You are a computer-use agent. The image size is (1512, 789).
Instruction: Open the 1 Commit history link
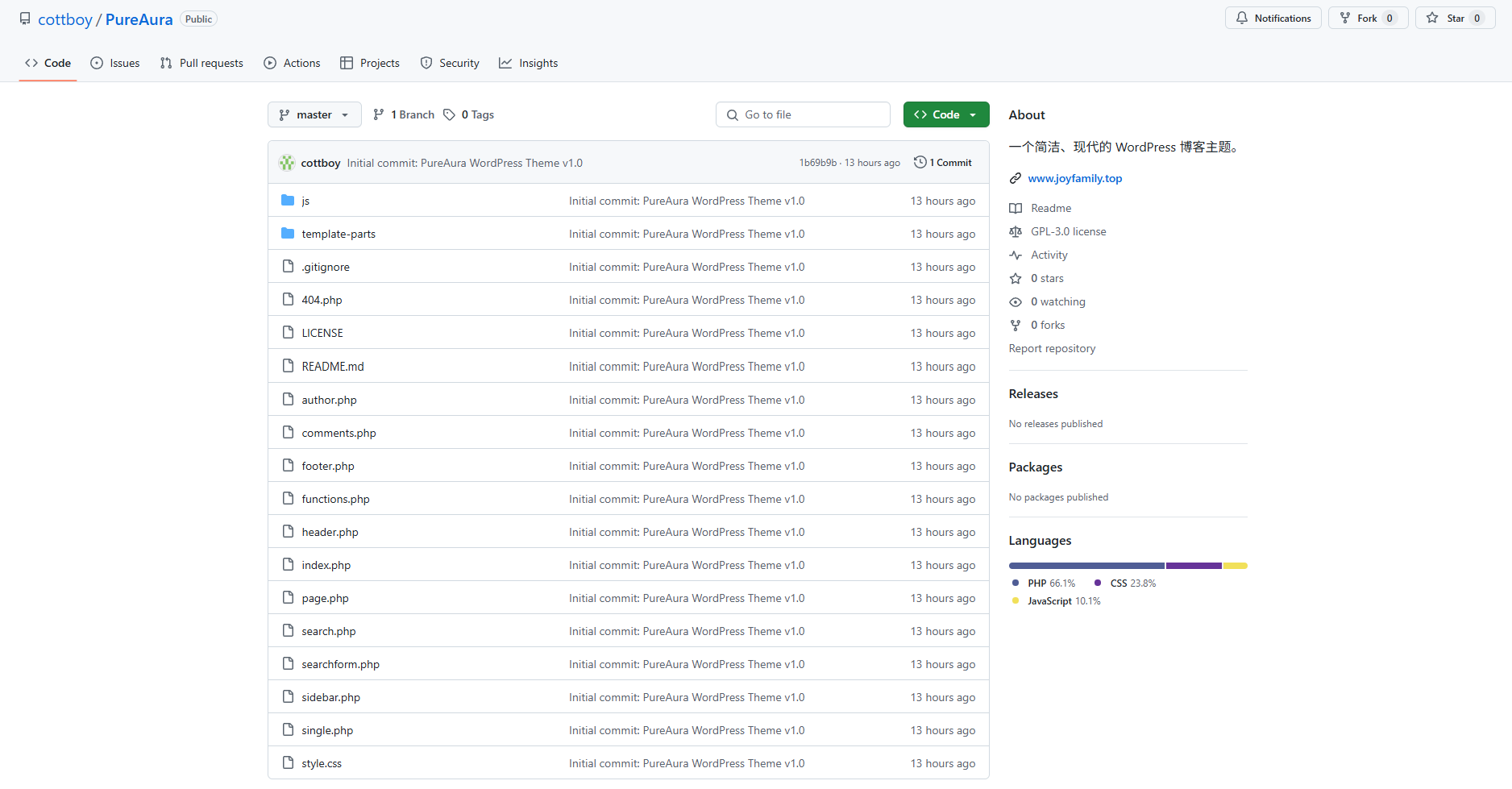tap(943, 162)
